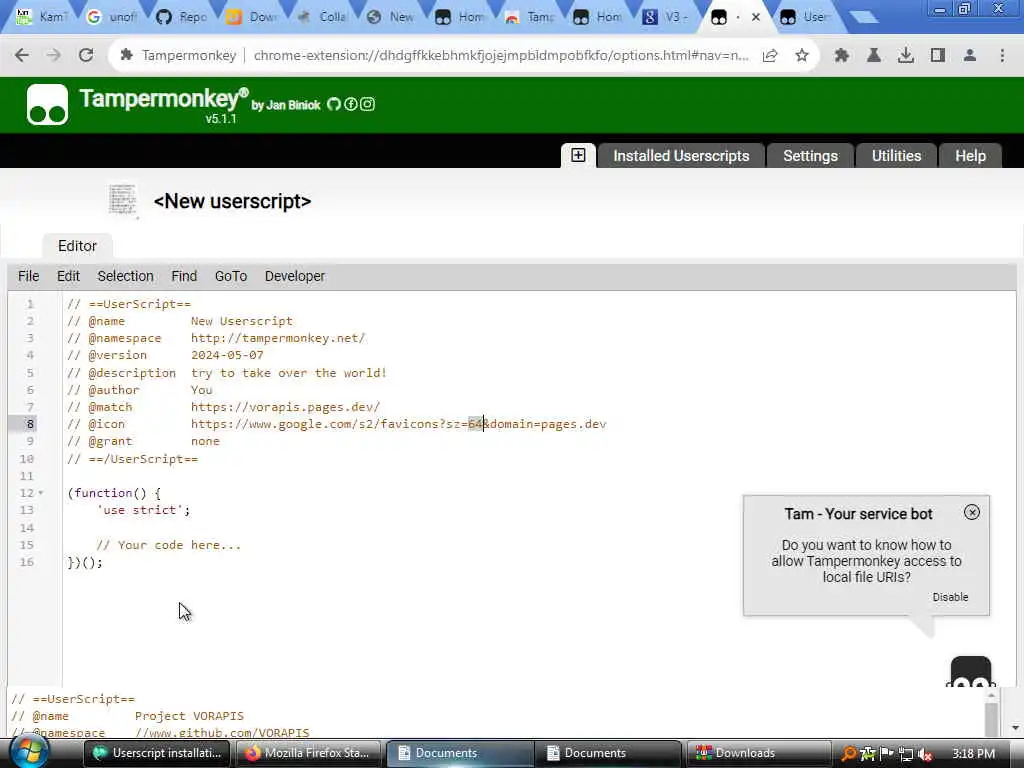Click line number 8 in gutter
This screenshot has width=1024, height=768.
(x=29, y=424)
